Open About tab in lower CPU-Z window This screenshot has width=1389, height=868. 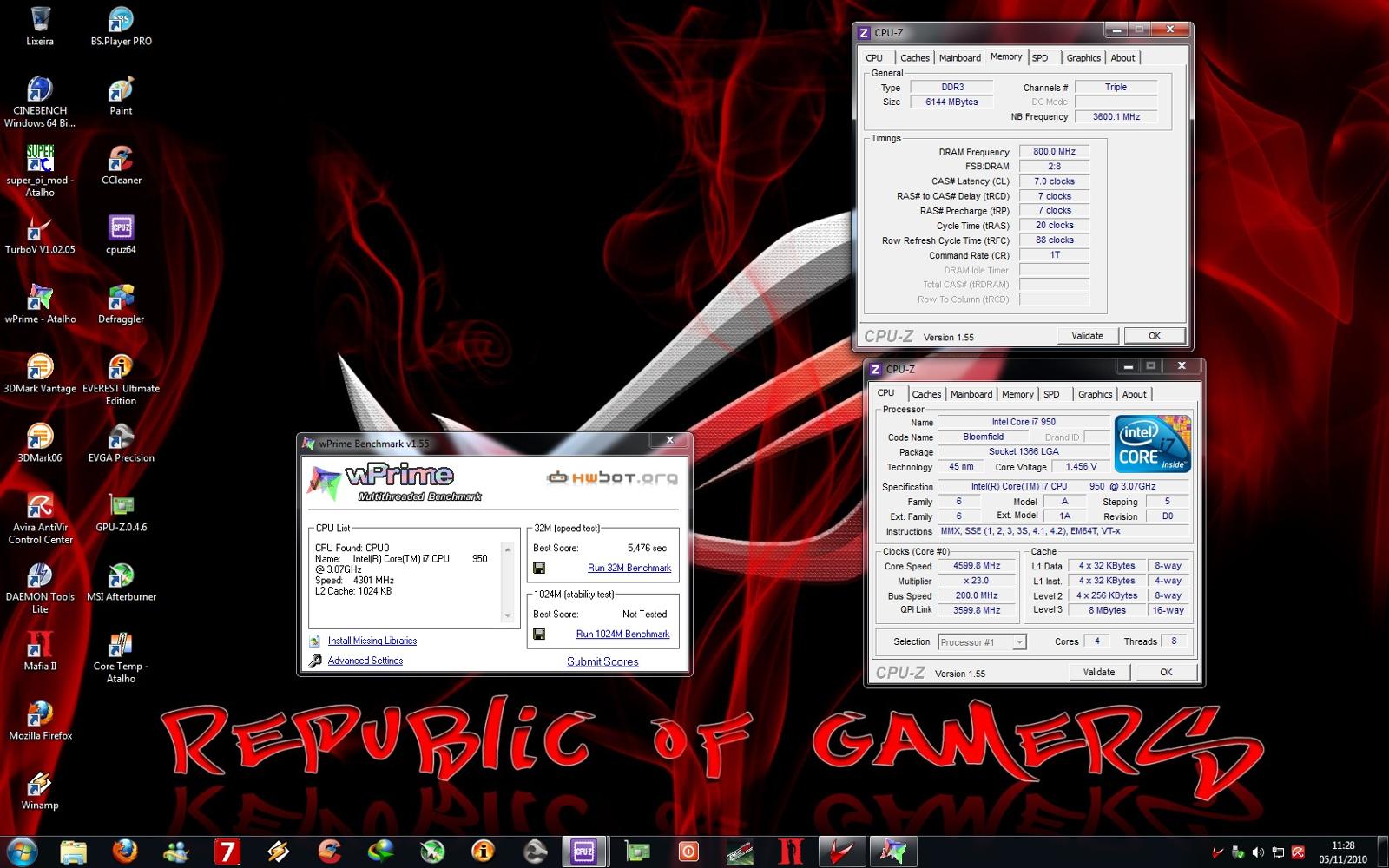(1134, 394)
